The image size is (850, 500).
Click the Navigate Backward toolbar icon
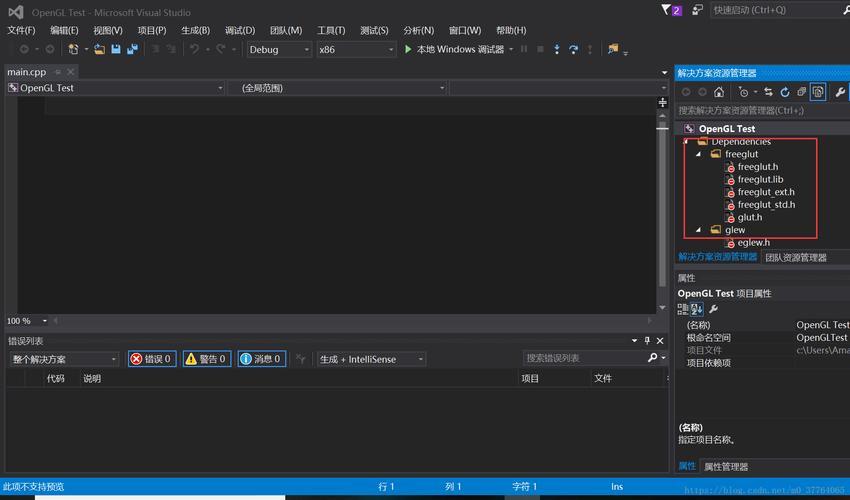point(24,49)
